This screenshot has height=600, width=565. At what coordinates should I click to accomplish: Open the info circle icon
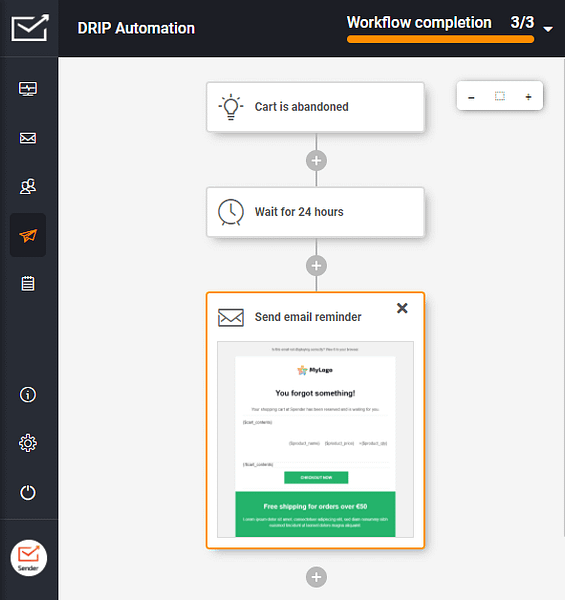coord(28,395)
